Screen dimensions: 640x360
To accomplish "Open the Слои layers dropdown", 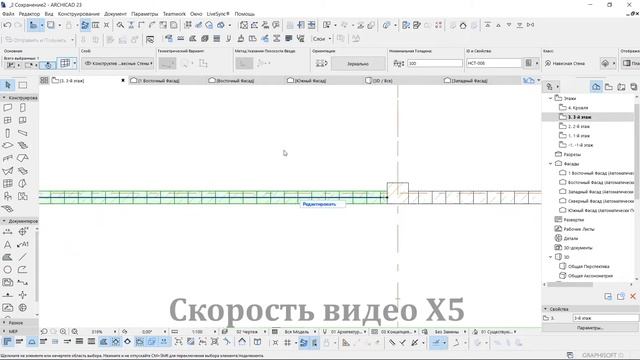I will [x=322, y=39].
